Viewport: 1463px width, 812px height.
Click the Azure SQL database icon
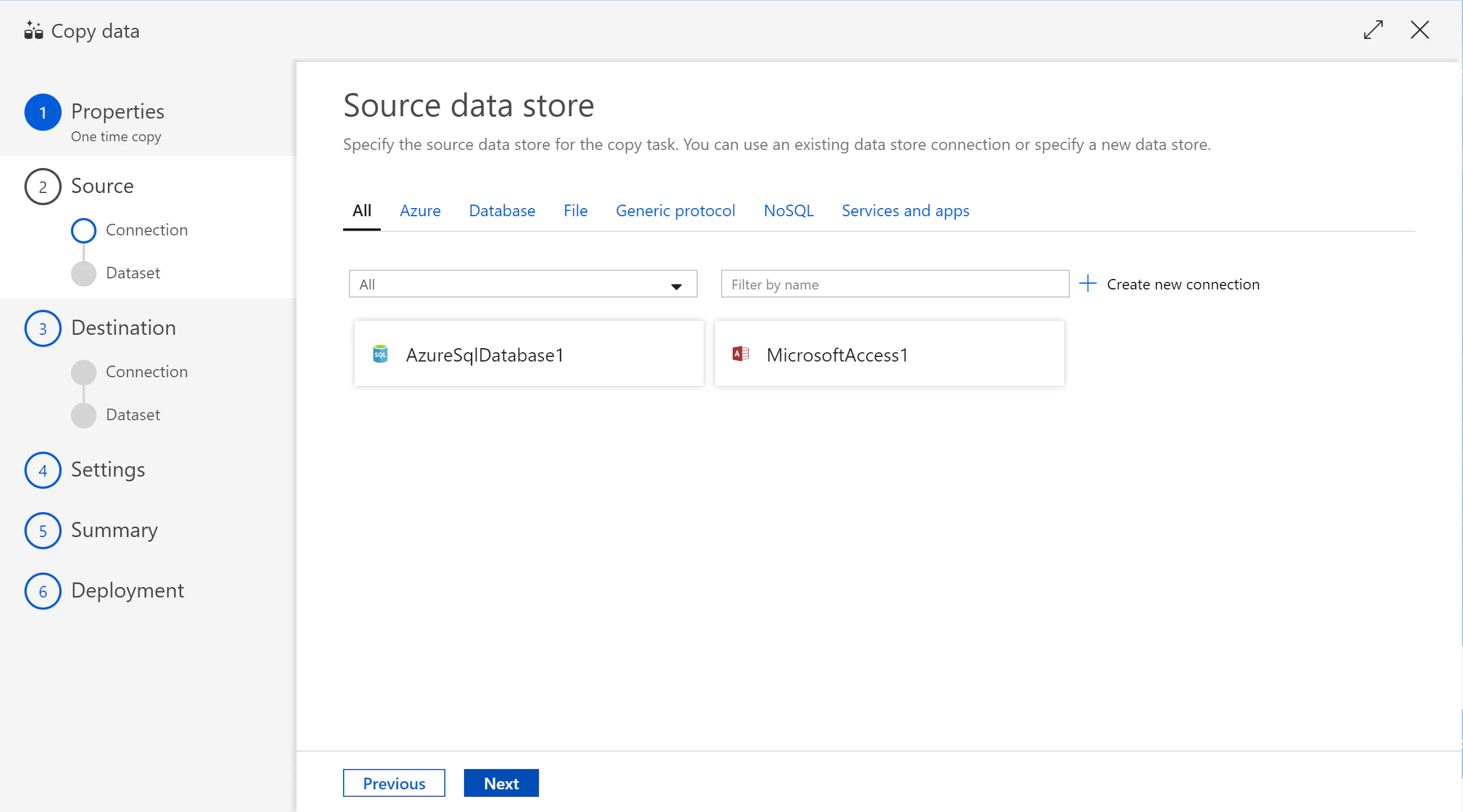(380, 354)
